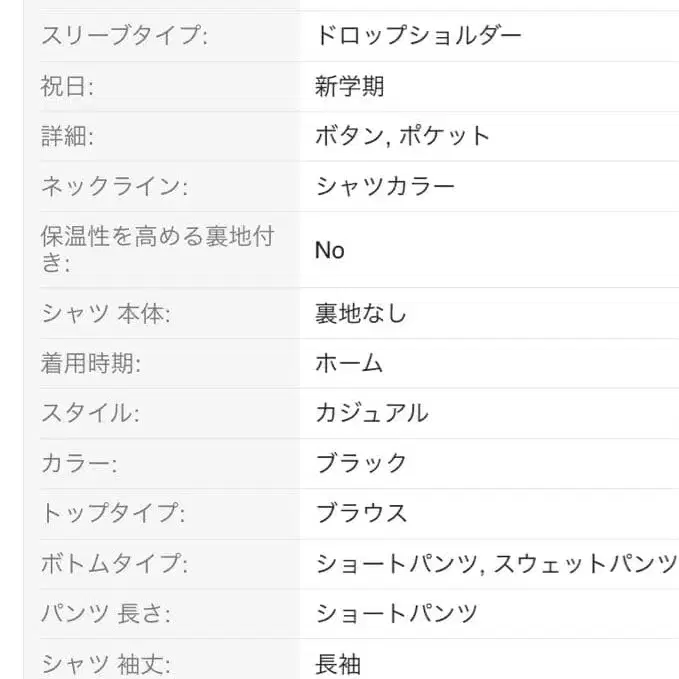Select the 裏地なし value

(361, 314)
